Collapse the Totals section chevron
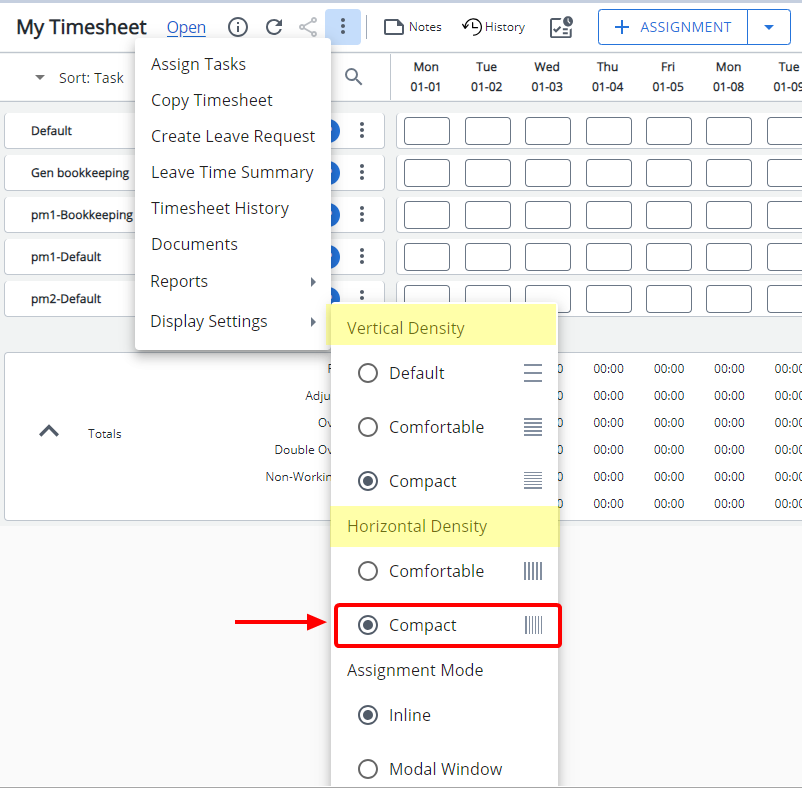The height and width of the screenshot is (788, 802). point(48,432)
